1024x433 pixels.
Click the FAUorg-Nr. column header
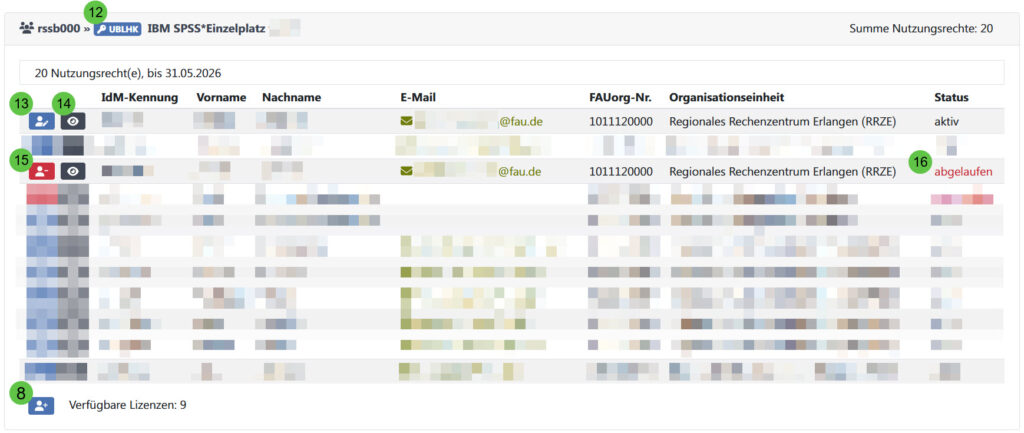(x=620, y=97)
